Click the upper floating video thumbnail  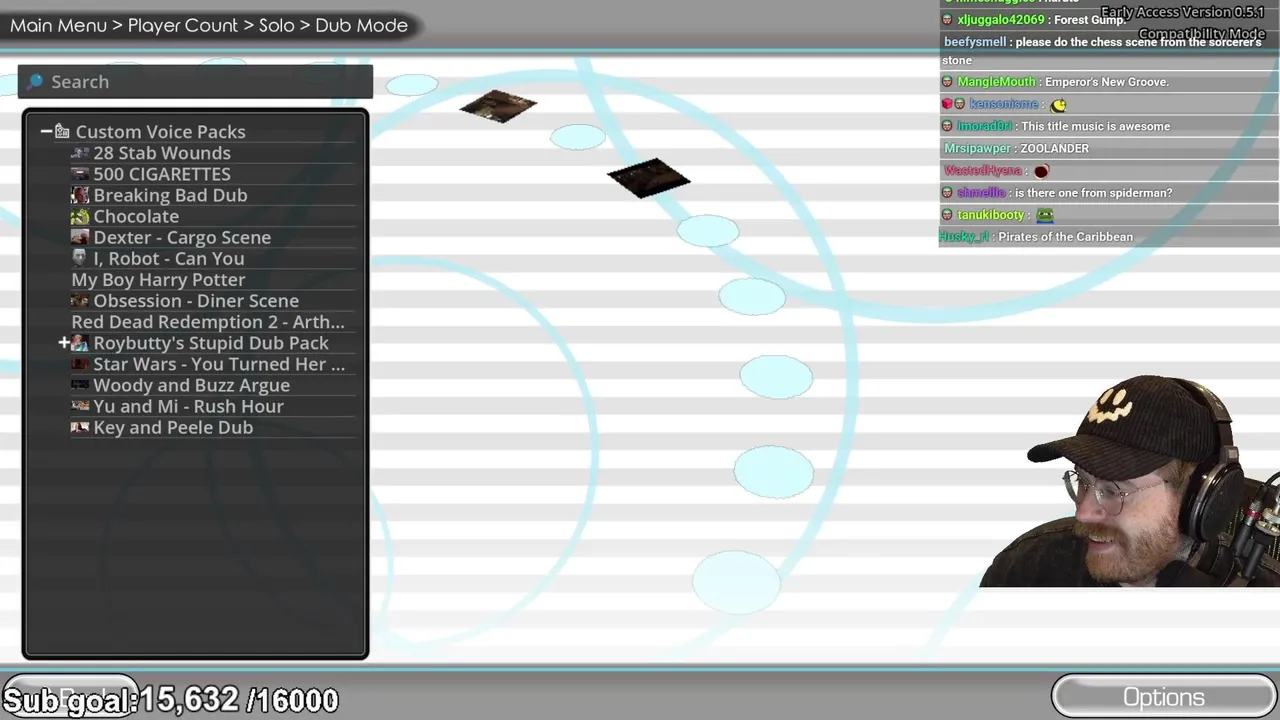(x=498, y=106)
